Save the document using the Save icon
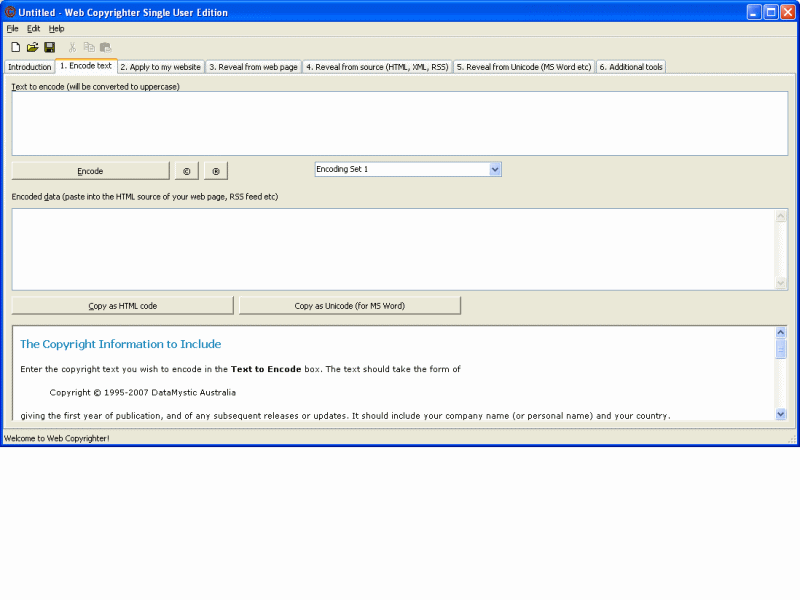The width and height of the screenshot is (800, 600). pyautogui.click(x=48, y=46)
